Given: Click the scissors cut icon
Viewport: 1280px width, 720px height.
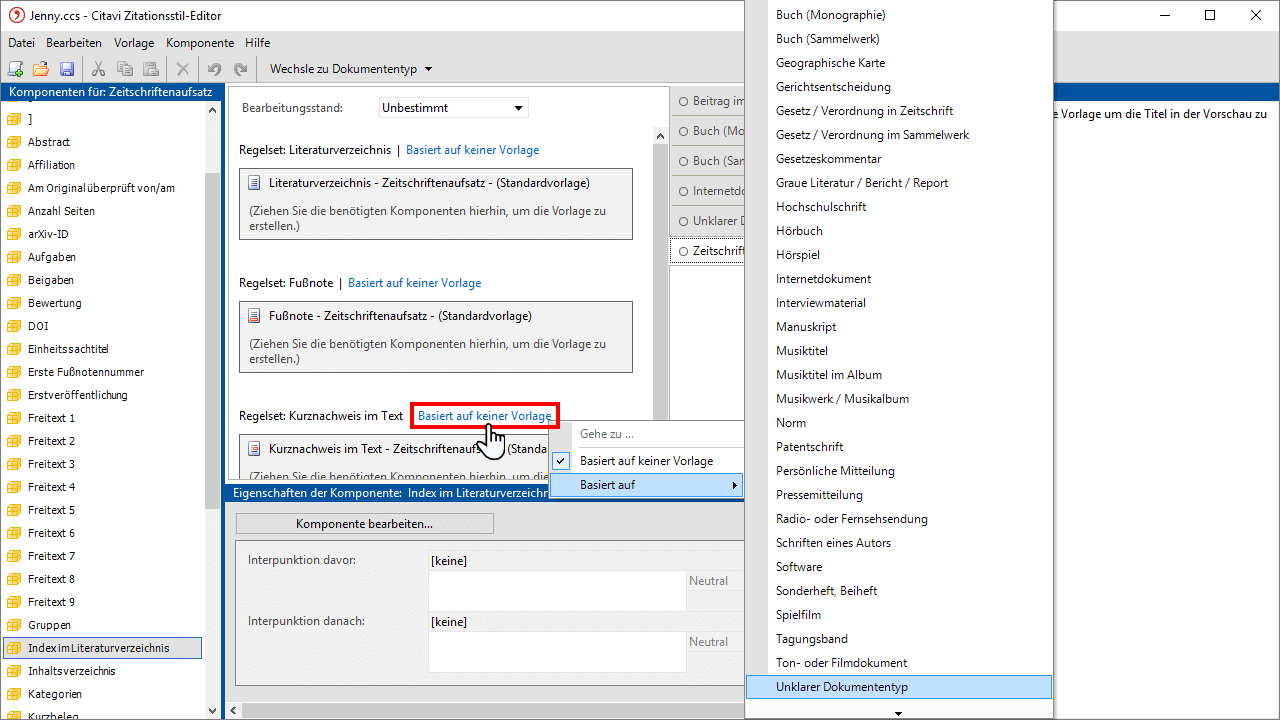Looking at the screenshot, I should point(98,69).
